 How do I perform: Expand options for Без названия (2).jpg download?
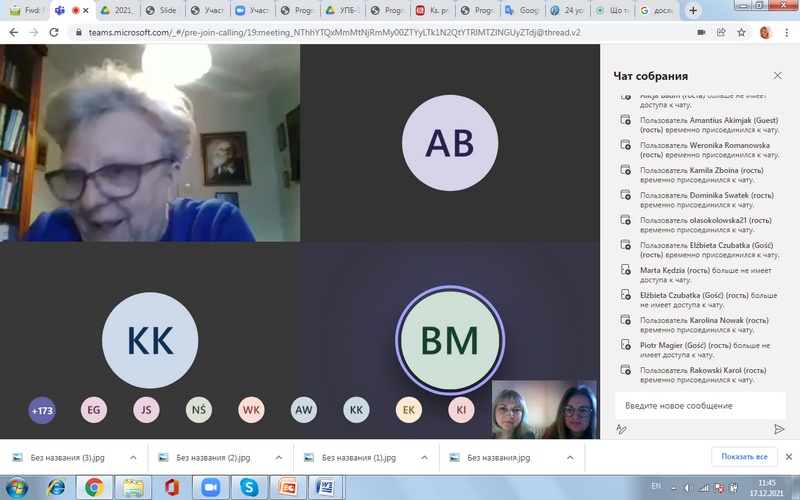click(279, 457)
